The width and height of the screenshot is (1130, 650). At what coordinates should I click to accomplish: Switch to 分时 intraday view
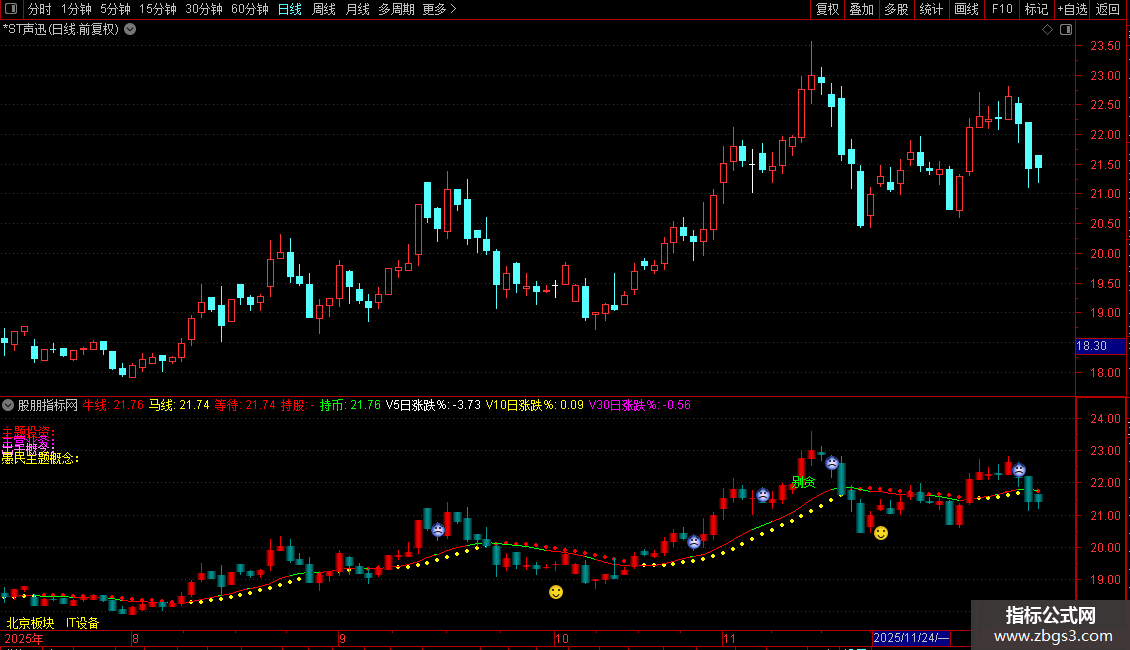(39, 9)
